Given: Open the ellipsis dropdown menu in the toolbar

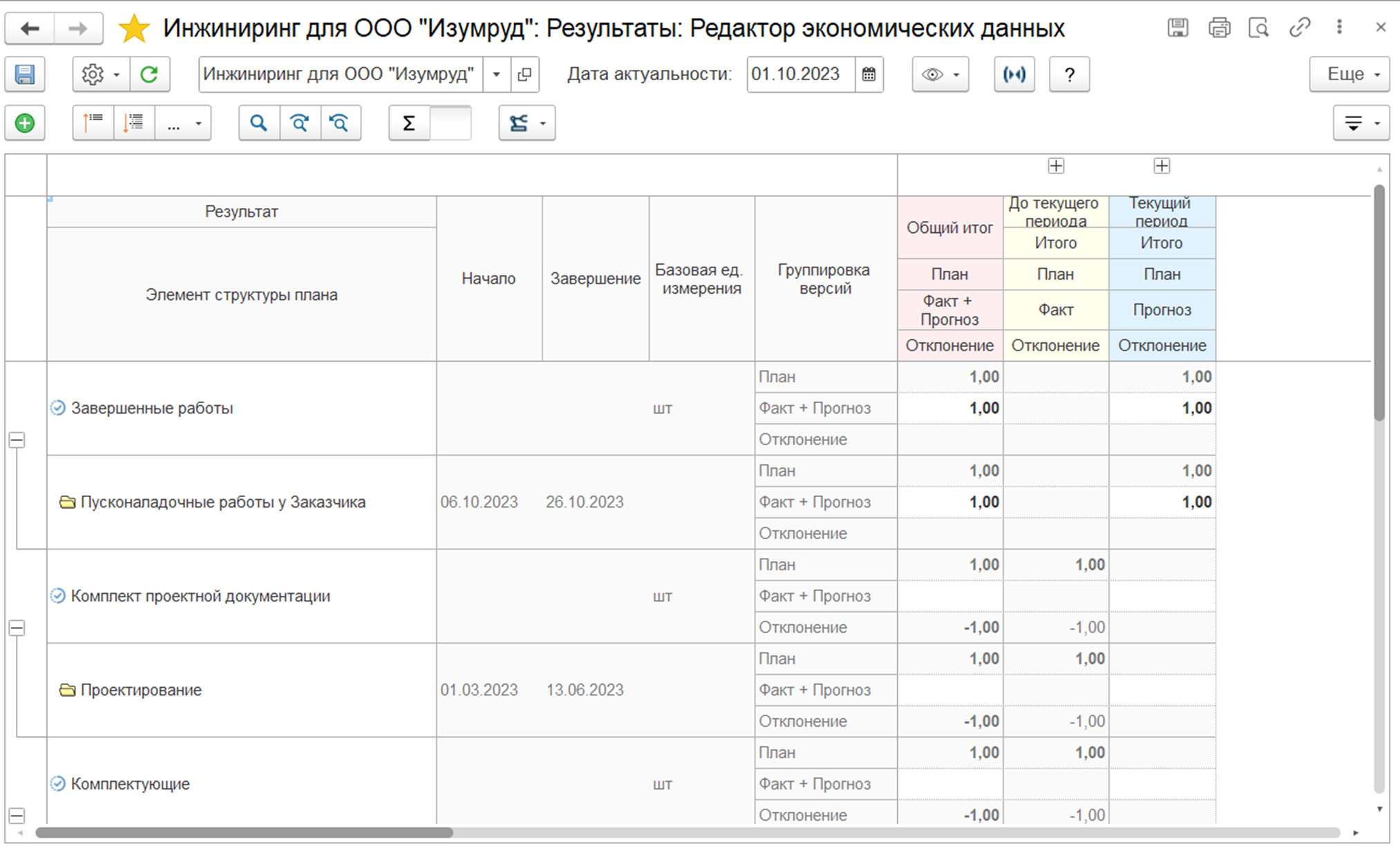Looking at the screenshot, I should pyautogui.click(x=183, y=124).
